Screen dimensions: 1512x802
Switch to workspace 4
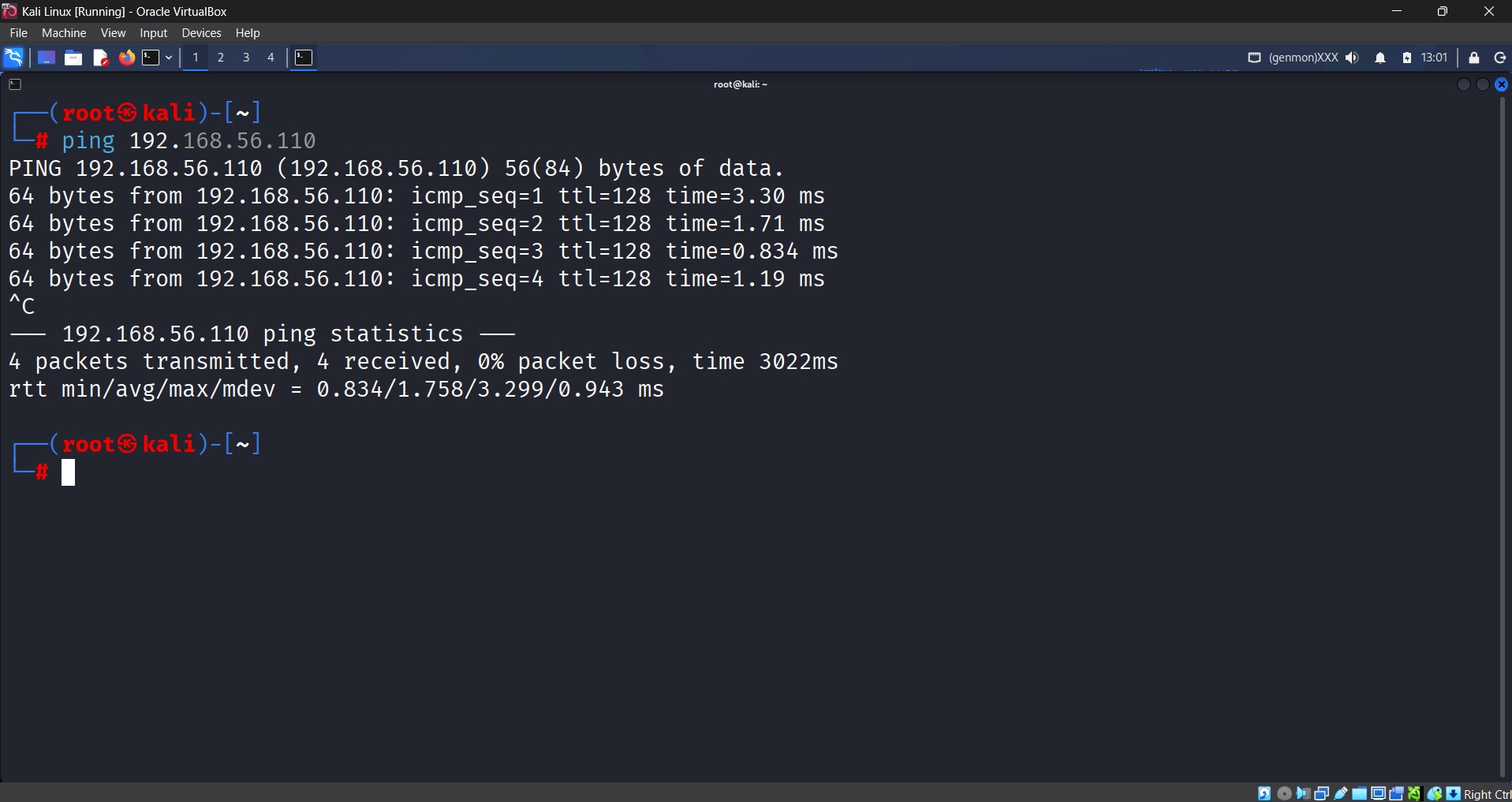271,58
